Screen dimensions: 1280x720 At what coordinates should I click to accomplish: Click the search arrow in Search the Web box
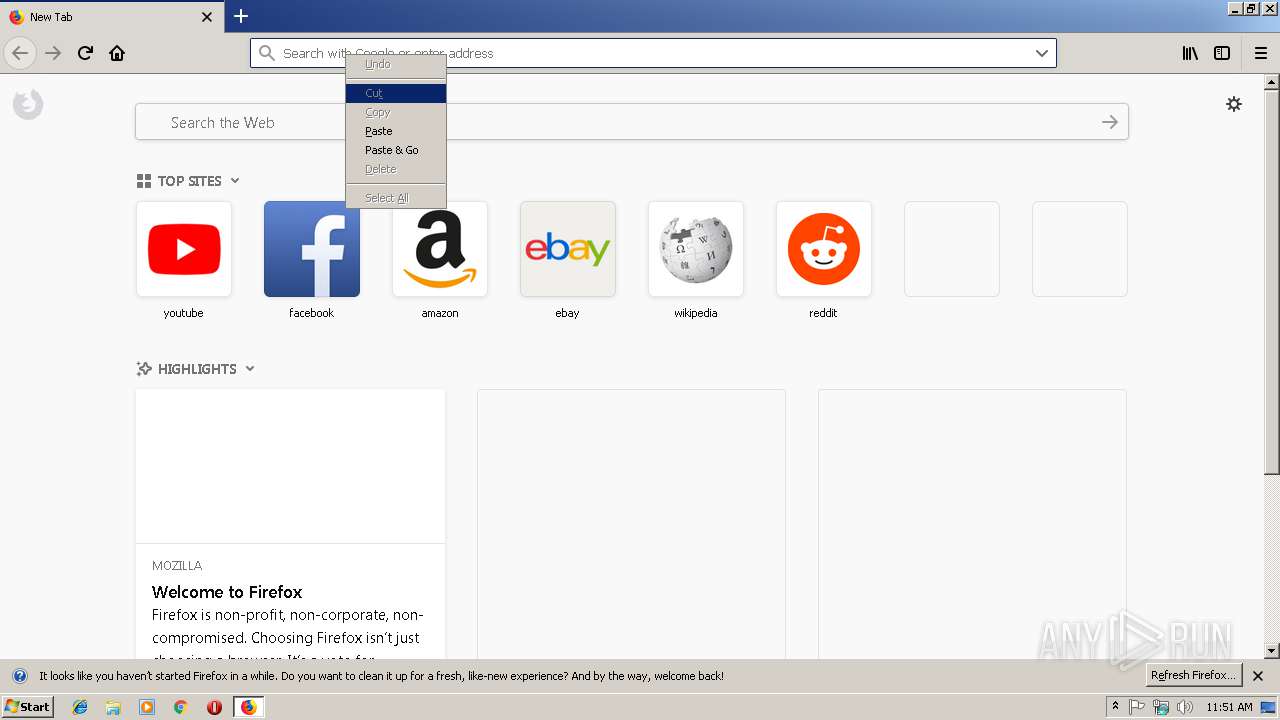pyautogui.click(x=1109, y=122)
